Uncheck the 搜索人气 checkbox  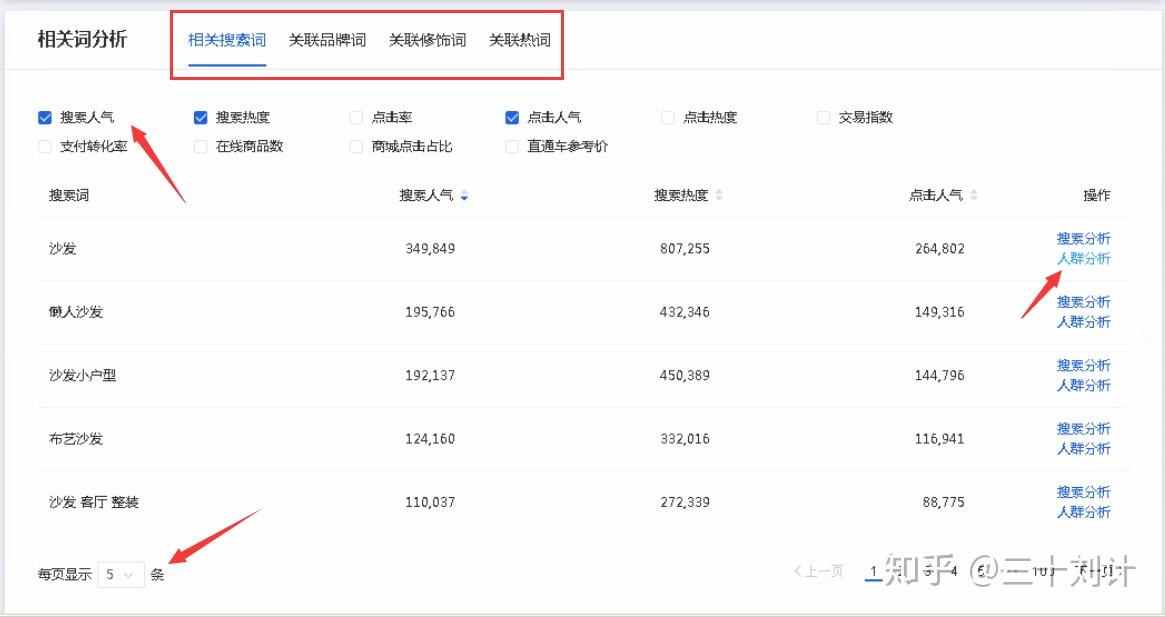[45, 117]
